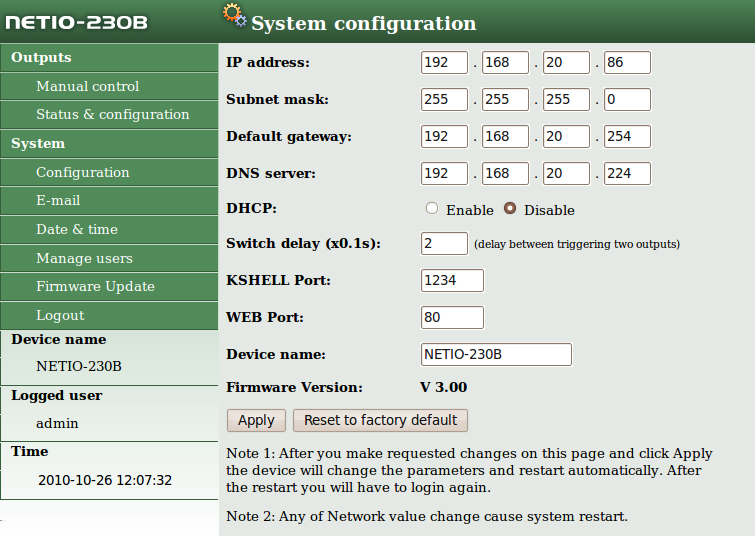The height and width of the screenshot is (536, 755).
Task: Click the Note 1 paragraph text
Action: point(469,471)
